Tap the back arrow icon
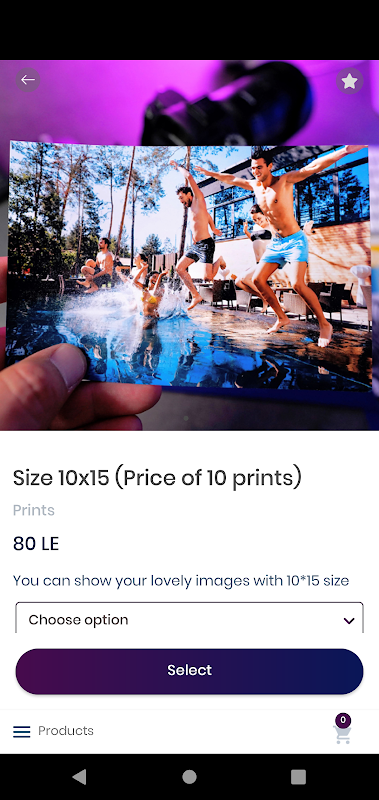 point(28,80)
